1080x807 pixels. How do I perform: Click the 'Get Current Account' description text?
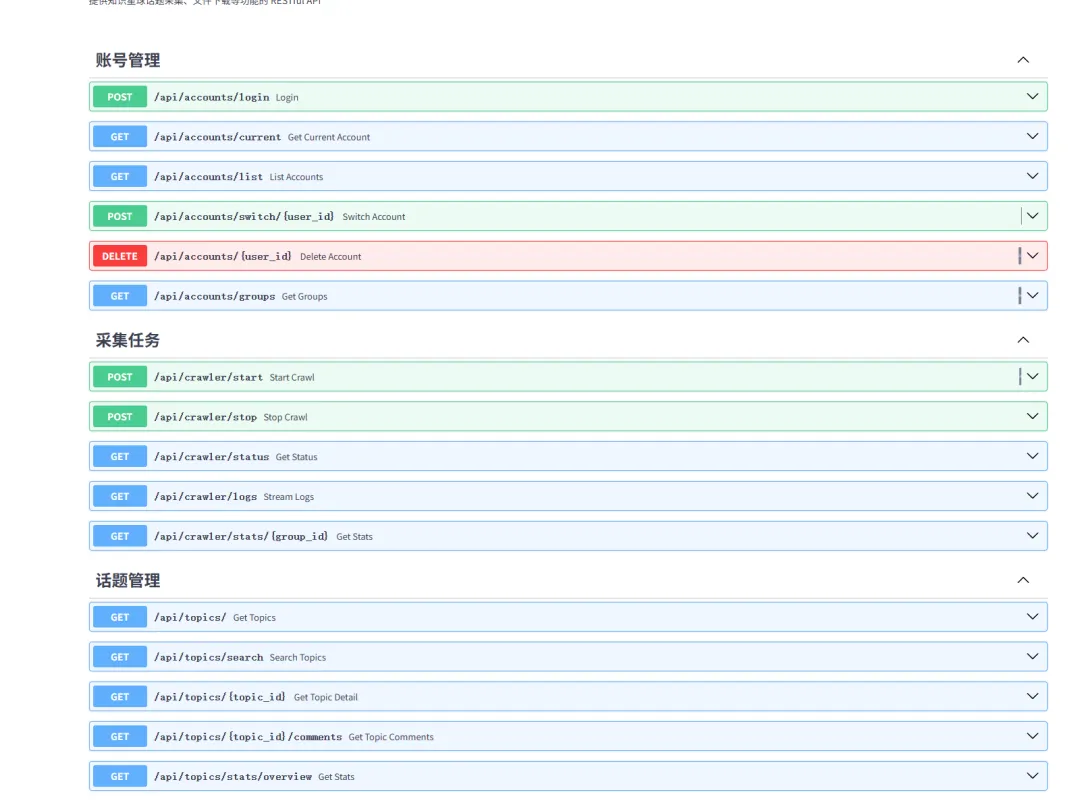329,137
